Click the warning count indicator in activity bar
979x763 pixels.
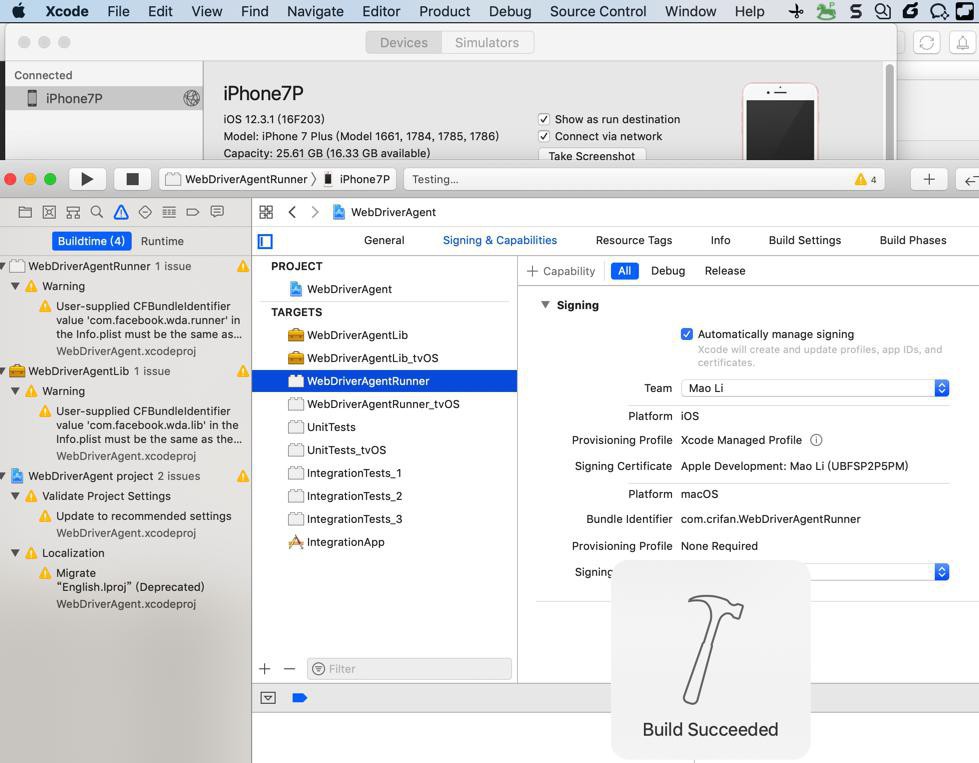866,180
